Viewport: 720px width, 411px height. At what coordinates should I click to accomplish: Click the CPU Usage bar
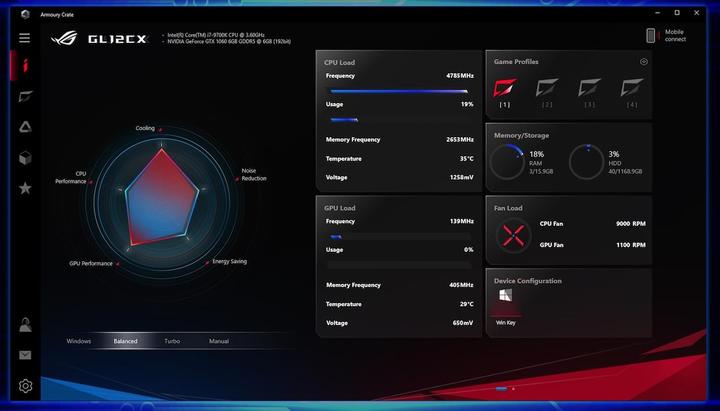(399, 120)
